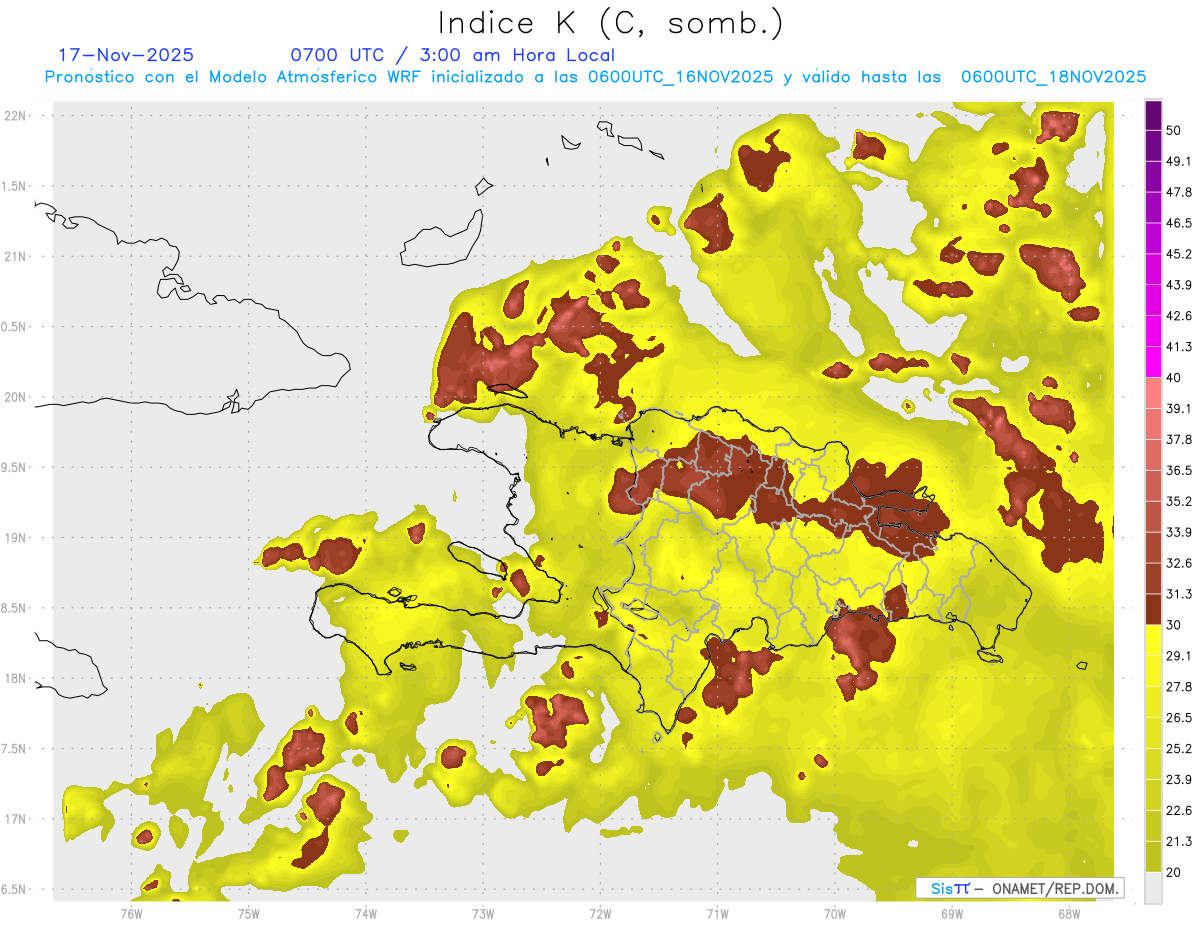Select the date text '17-Nov-2025'
The width and height of the screenshot is (1200, 927).
126,55
